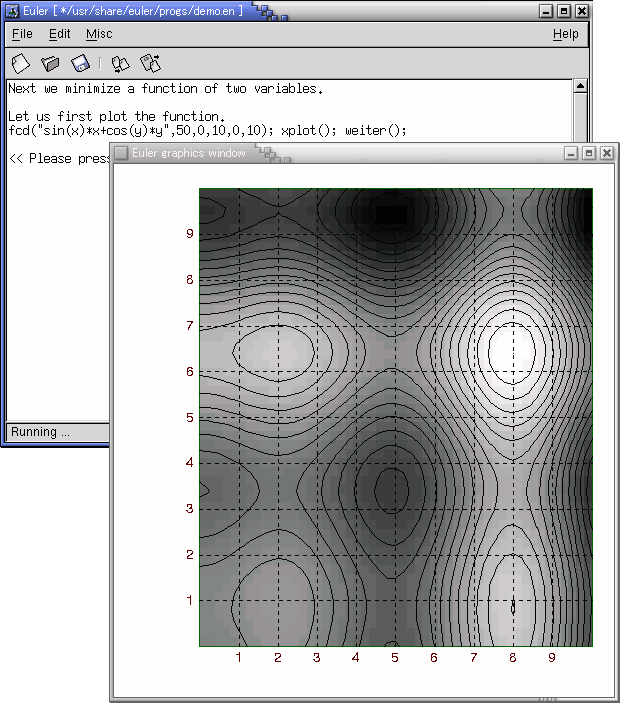Click the y-axis label 9 beside plot
This screenshot has height=703, width=620.
pyautogui.click(x=190, y=234)
